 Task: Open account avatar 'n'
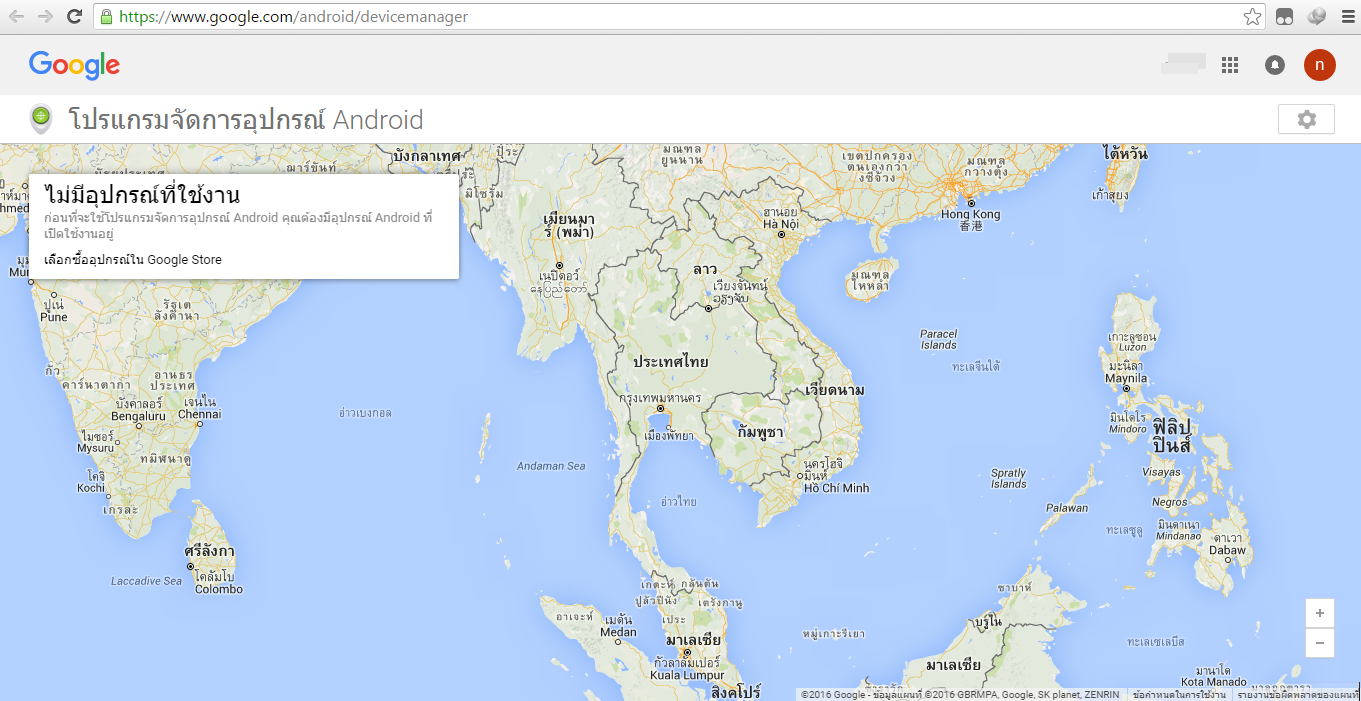click(x=1320, y=65)
